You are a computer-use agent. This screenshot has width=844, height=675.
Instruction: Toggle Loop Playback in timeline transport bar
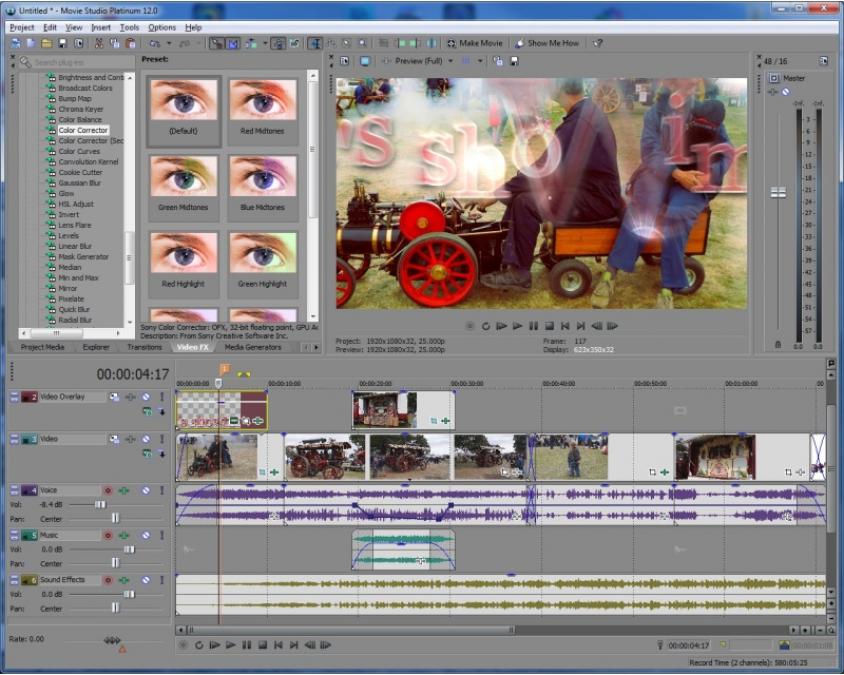pyautogui.click(x=199, y=645)
